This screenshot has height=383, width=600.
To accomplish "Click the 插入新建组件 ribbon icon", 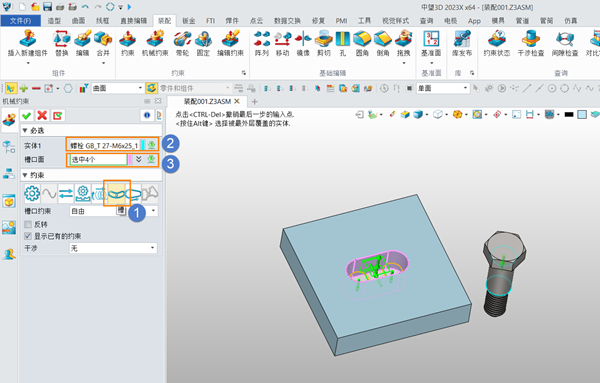I will click(28, 39).
